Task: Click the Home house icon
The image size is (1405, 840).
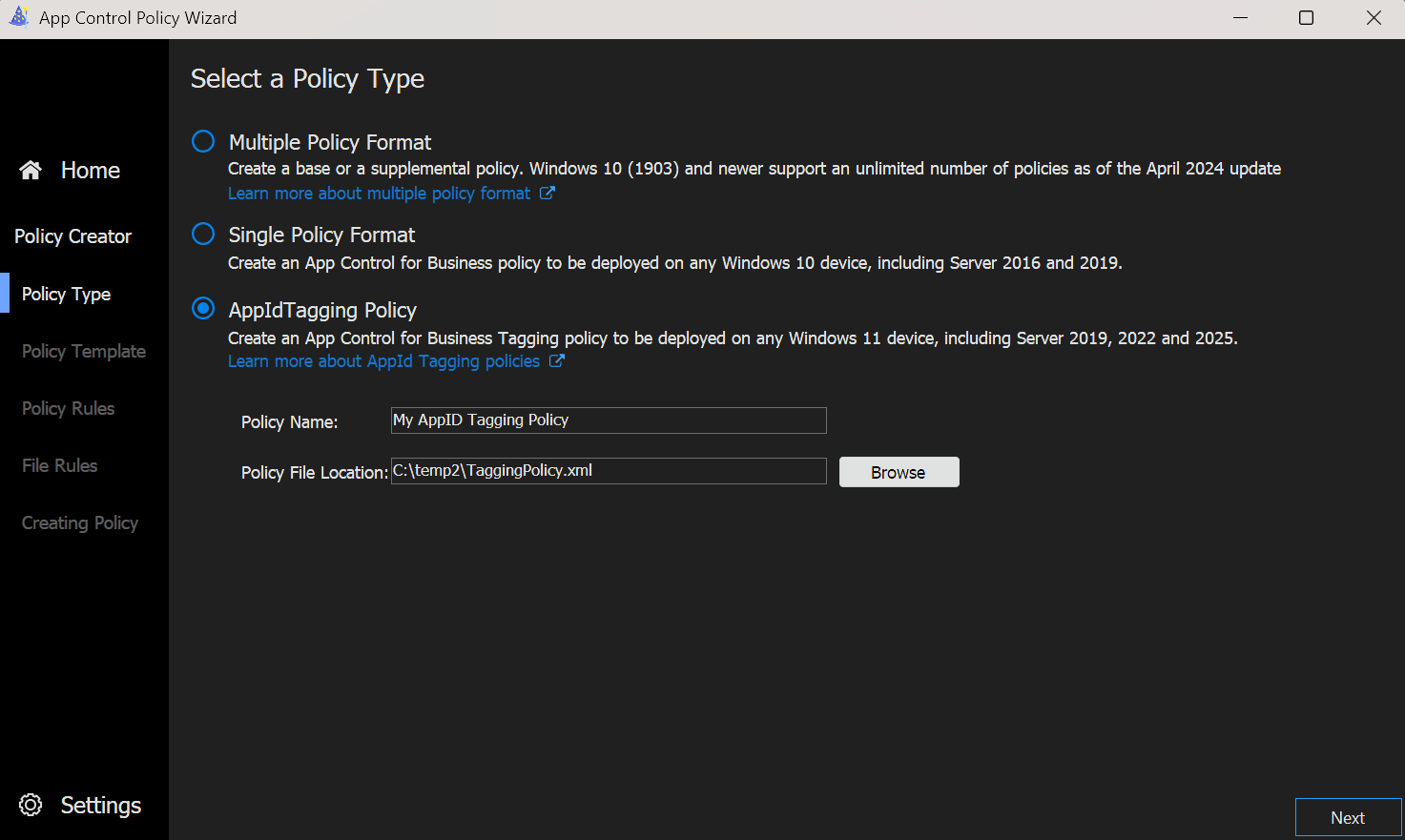Action: point(31,170)
